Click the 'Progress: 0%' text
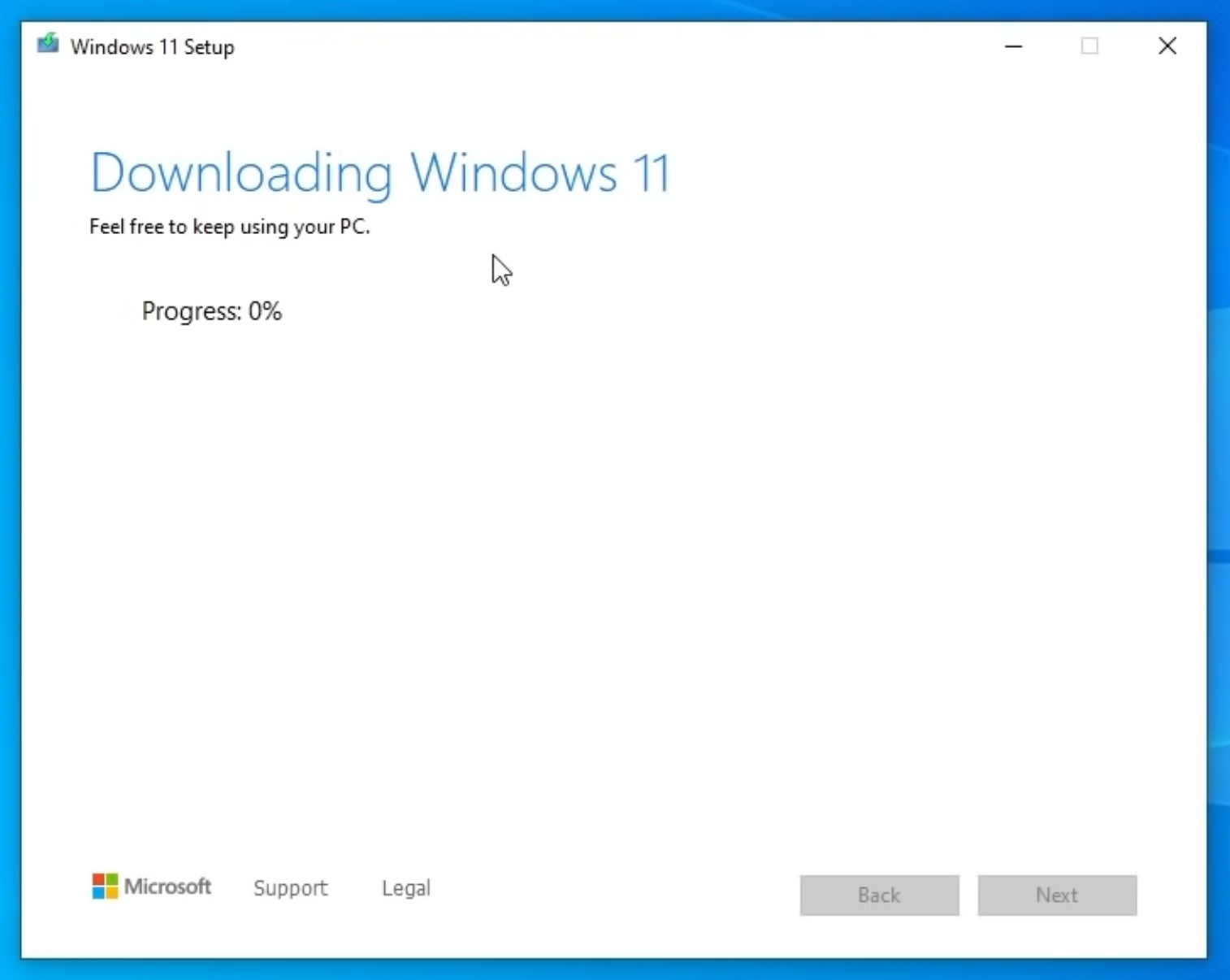 [x=212, y=311]
